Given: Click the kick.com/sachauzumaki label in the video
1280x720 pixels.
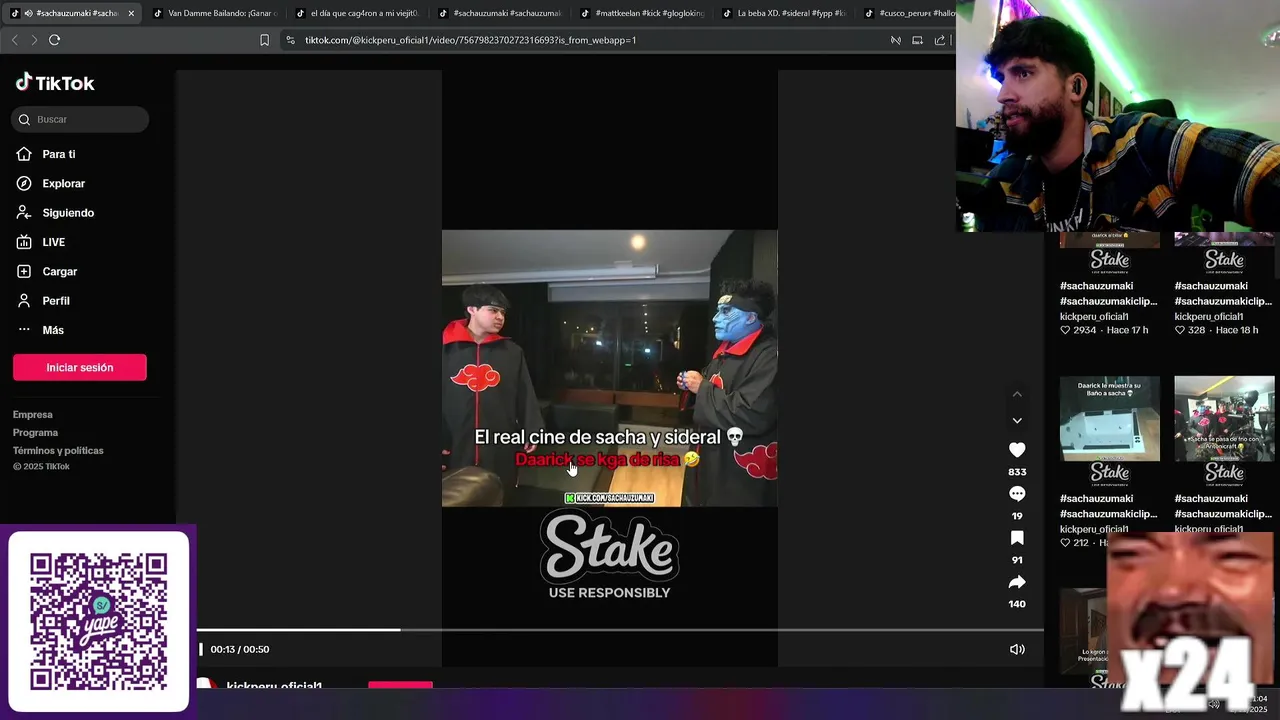Looking at the screenshot, I should (x=610, y=498).
